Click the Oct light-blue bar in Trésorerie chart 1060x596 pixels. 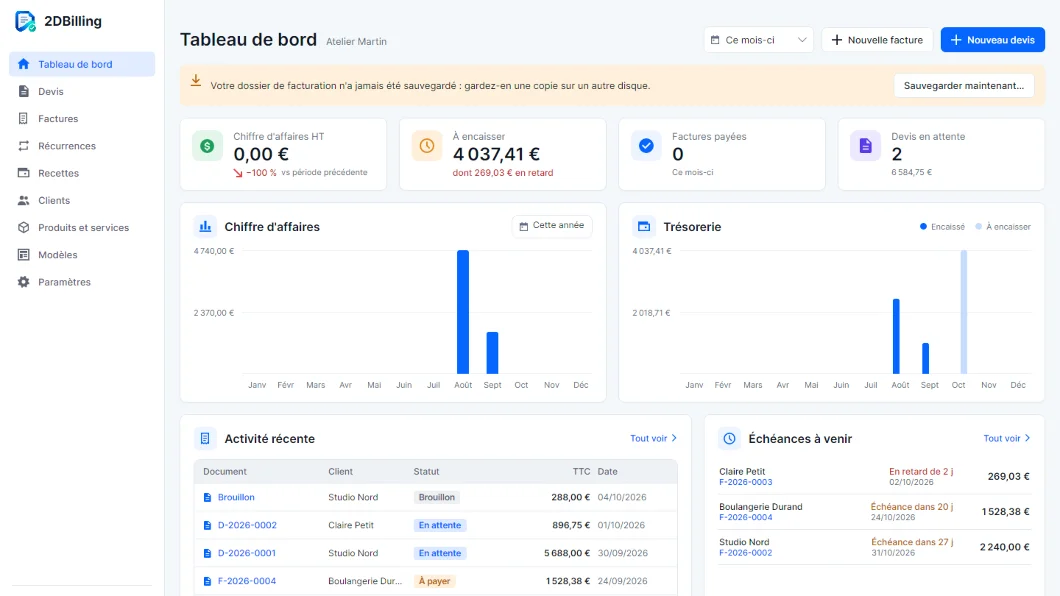coord(964,312)
